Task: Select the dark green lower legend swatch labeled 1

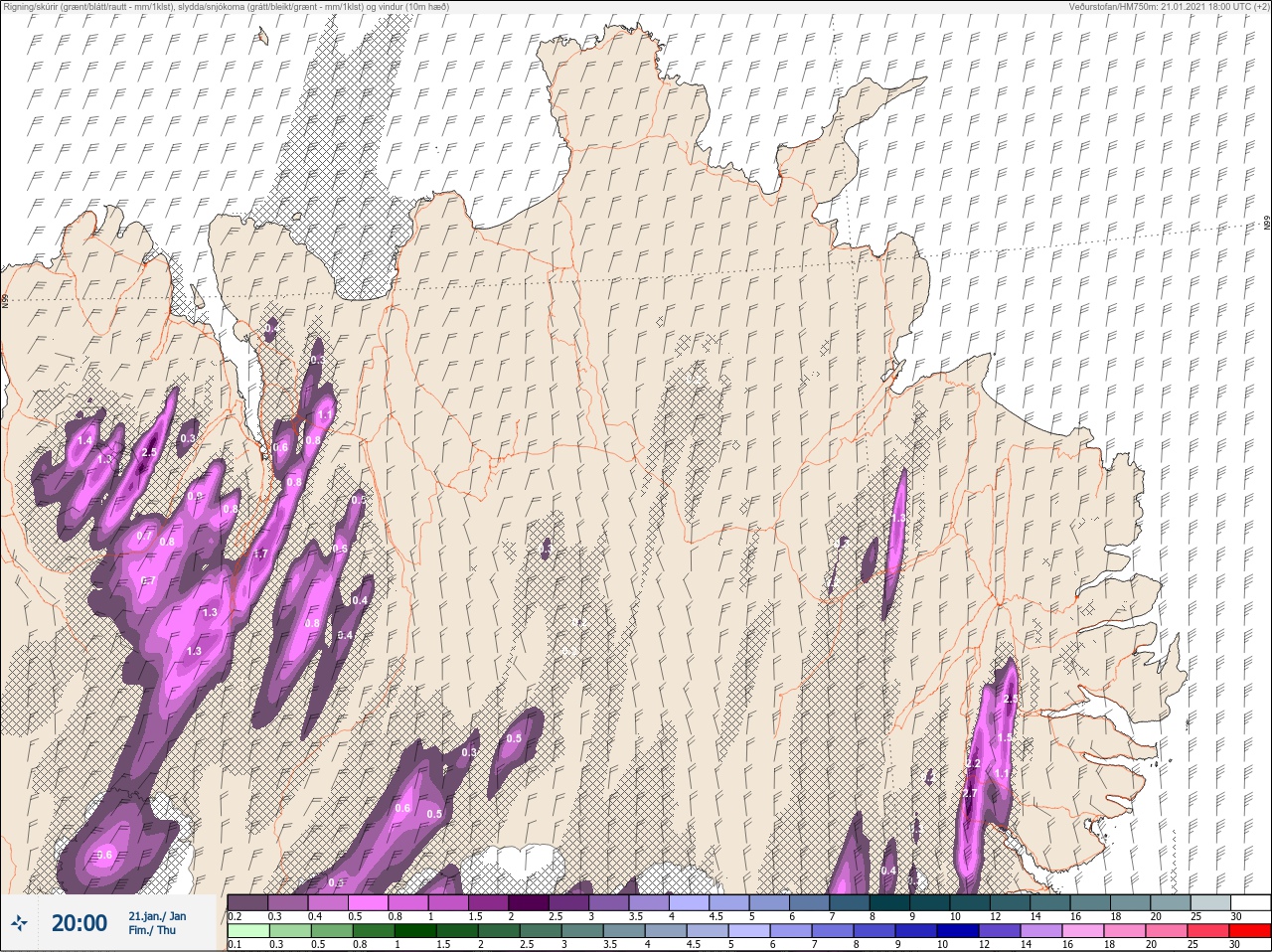Action: pos(416,931)
